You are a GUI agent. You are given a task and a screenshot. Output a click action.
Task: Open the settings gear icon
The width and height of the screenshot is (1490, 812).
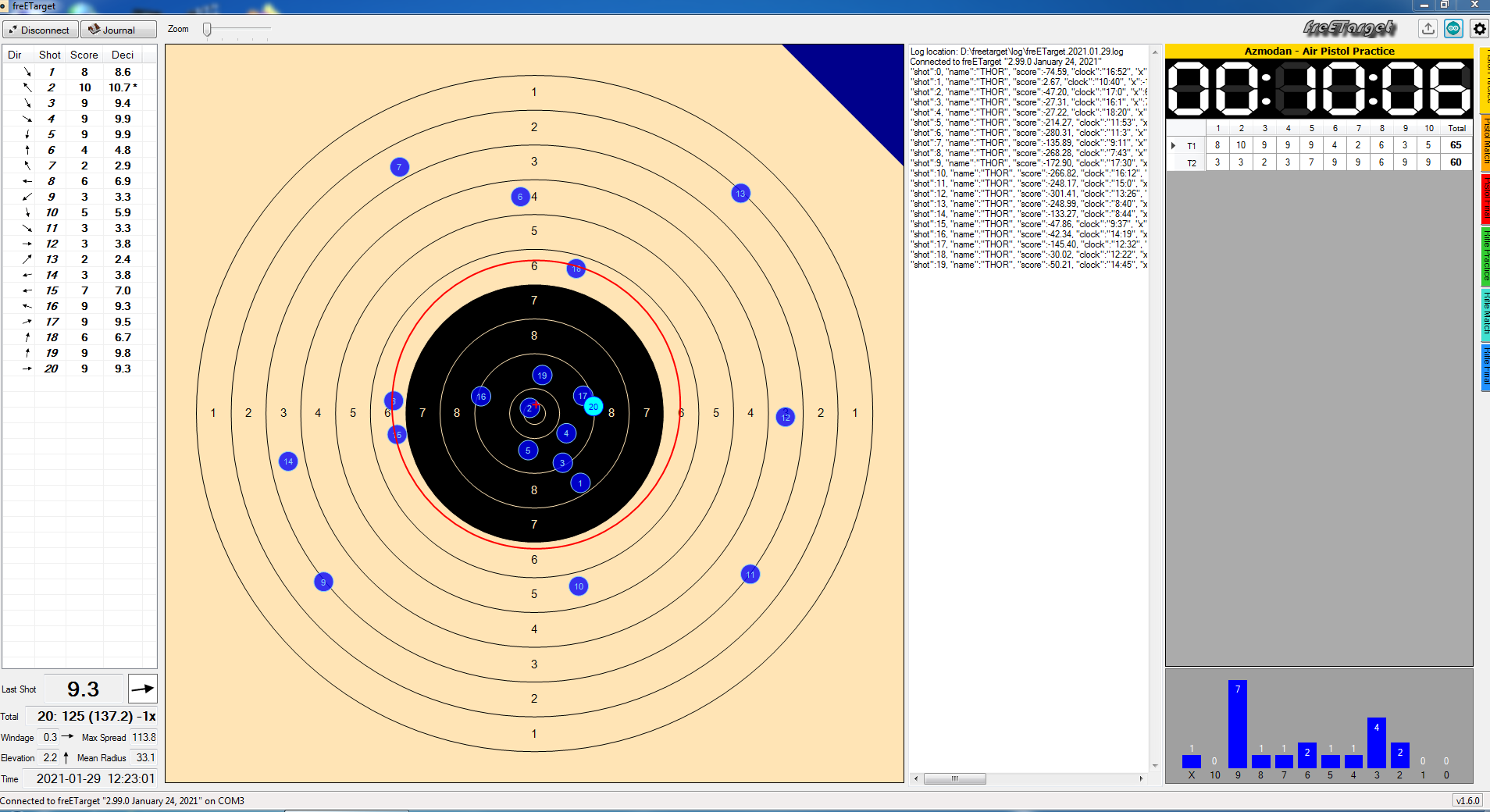[1479, 29]
